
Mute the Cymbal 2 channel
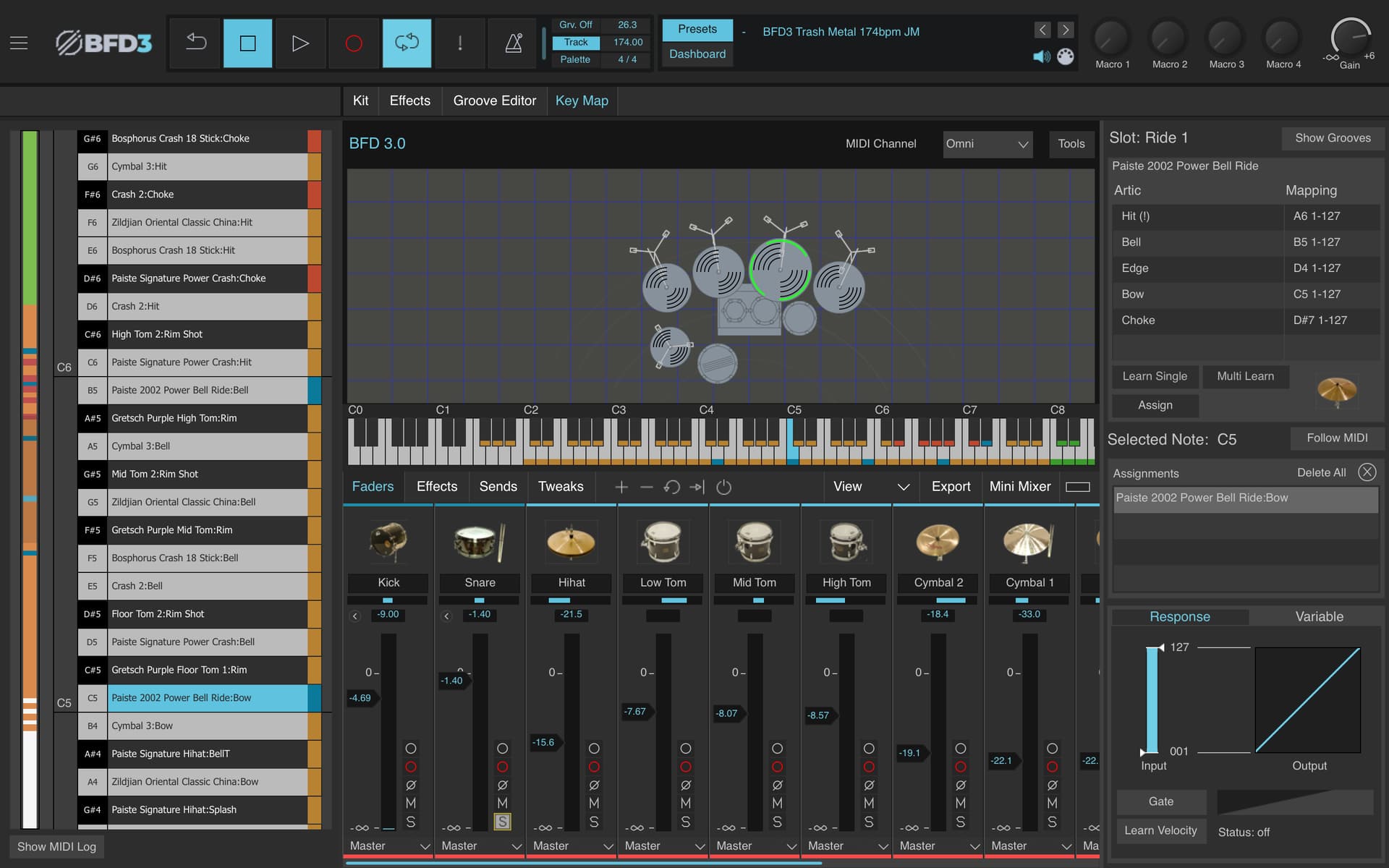(x=961, y=803)
